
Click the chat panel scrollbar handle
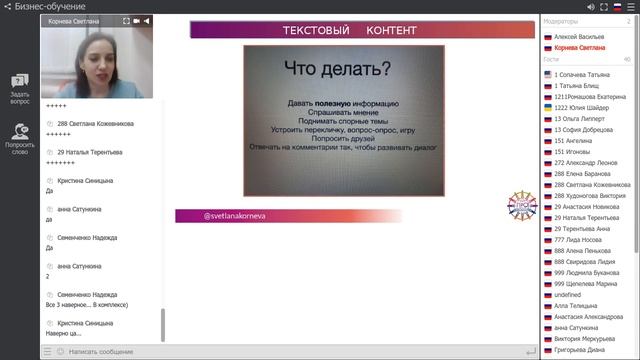click(x=163, y=325)
